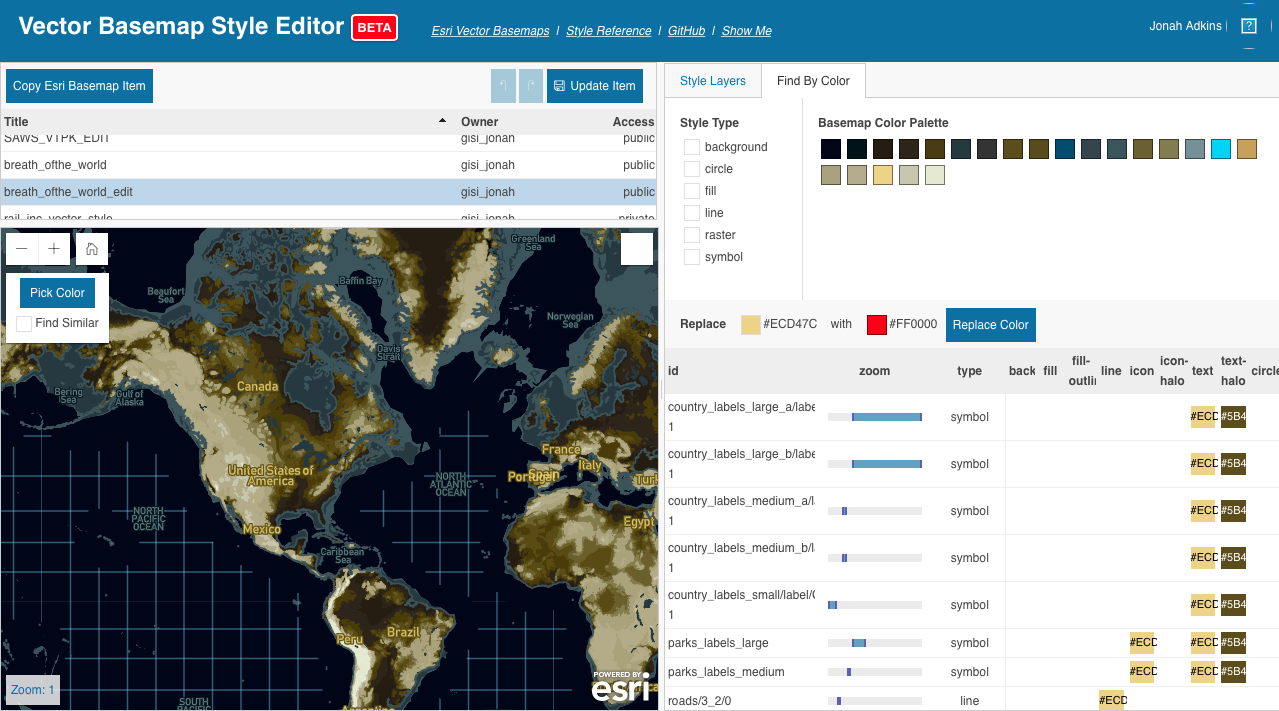
Task: Click the Title column header
Action: coord(16,122)
